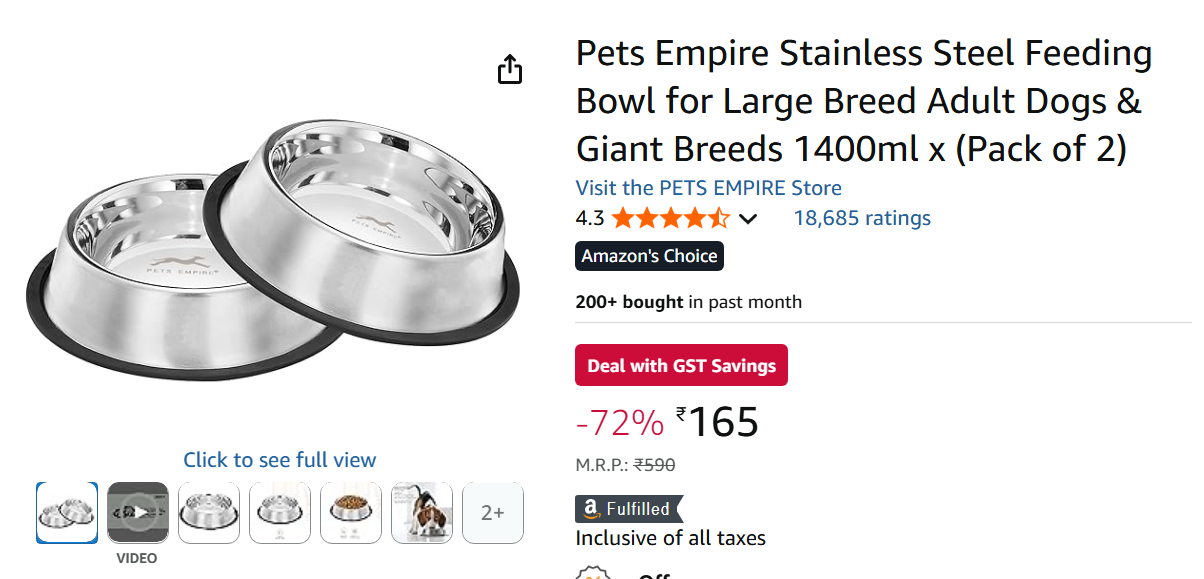Select the first two-bowls thumbnail
The height and width of the screenshot is (579, 1204).
(67, 513)
